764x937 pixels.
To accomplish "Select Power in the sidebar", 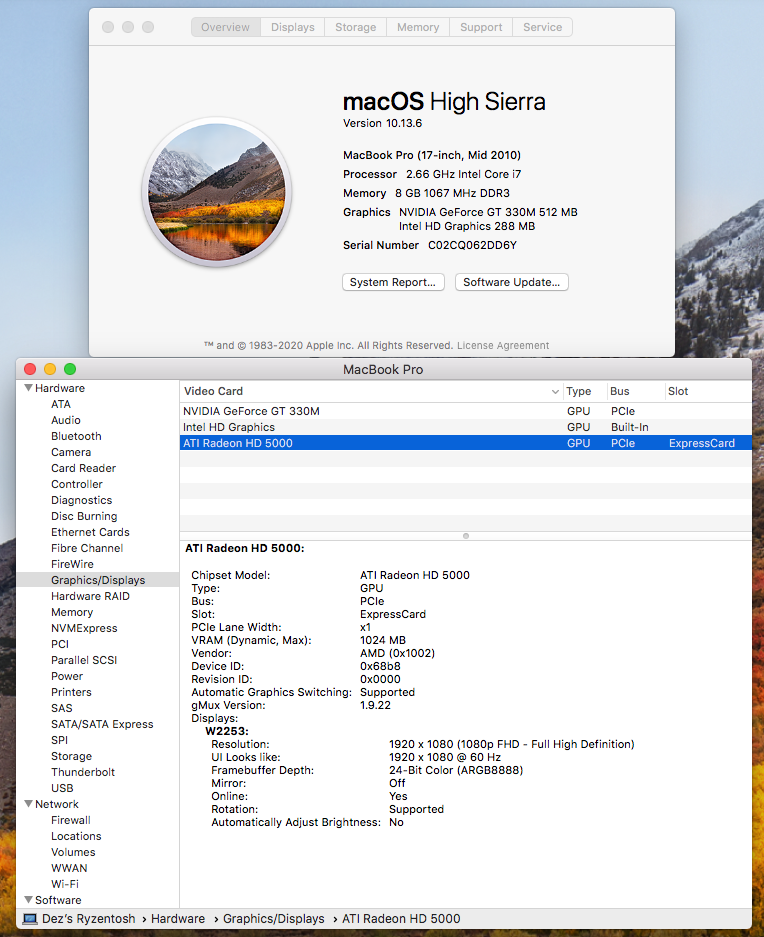I will point(67,676).
